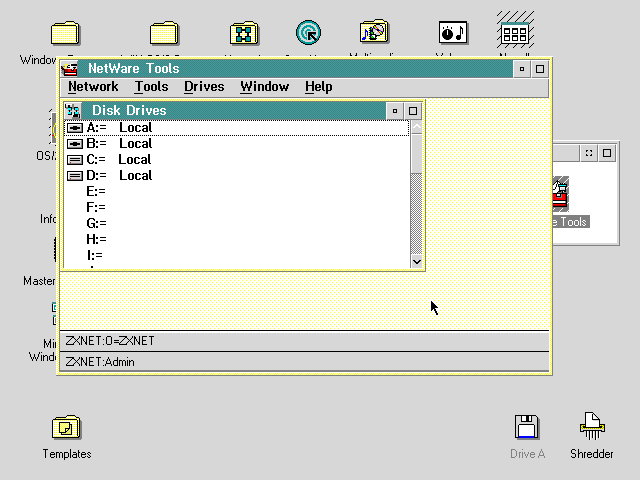Select the B:= Local floppy drive icon
Viewport: 640px width, 480px height.
(75, 144)
